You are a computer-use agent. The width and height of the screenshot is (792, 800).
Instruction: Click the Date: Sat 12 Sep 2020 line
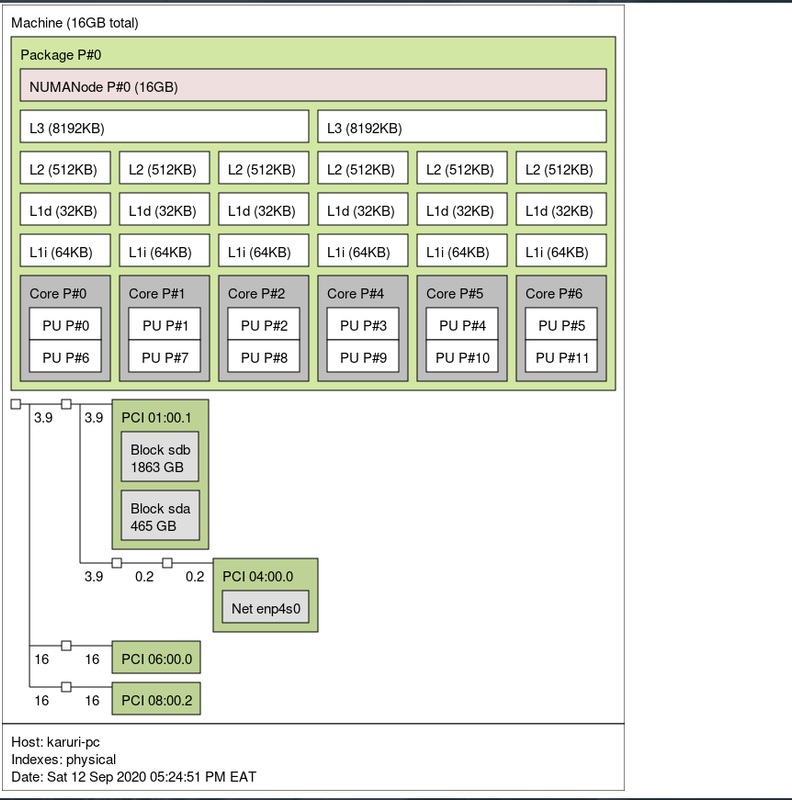click(x=134, y=777)
